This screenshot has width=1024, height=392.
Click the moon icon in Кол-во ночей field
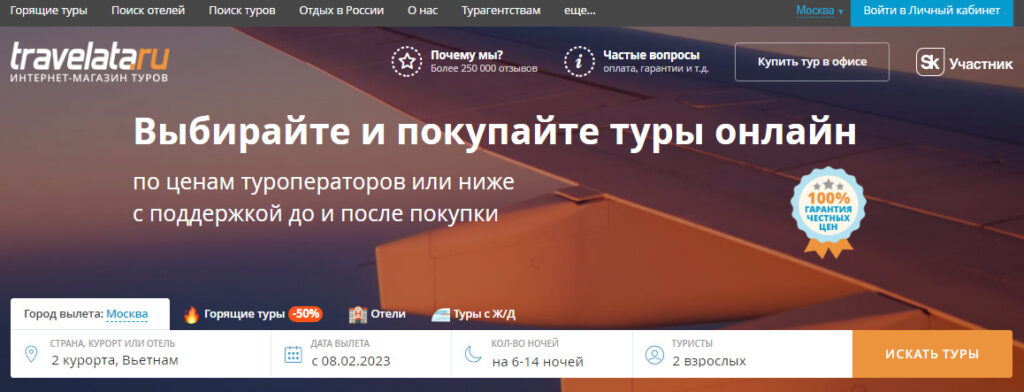[473, 354]
